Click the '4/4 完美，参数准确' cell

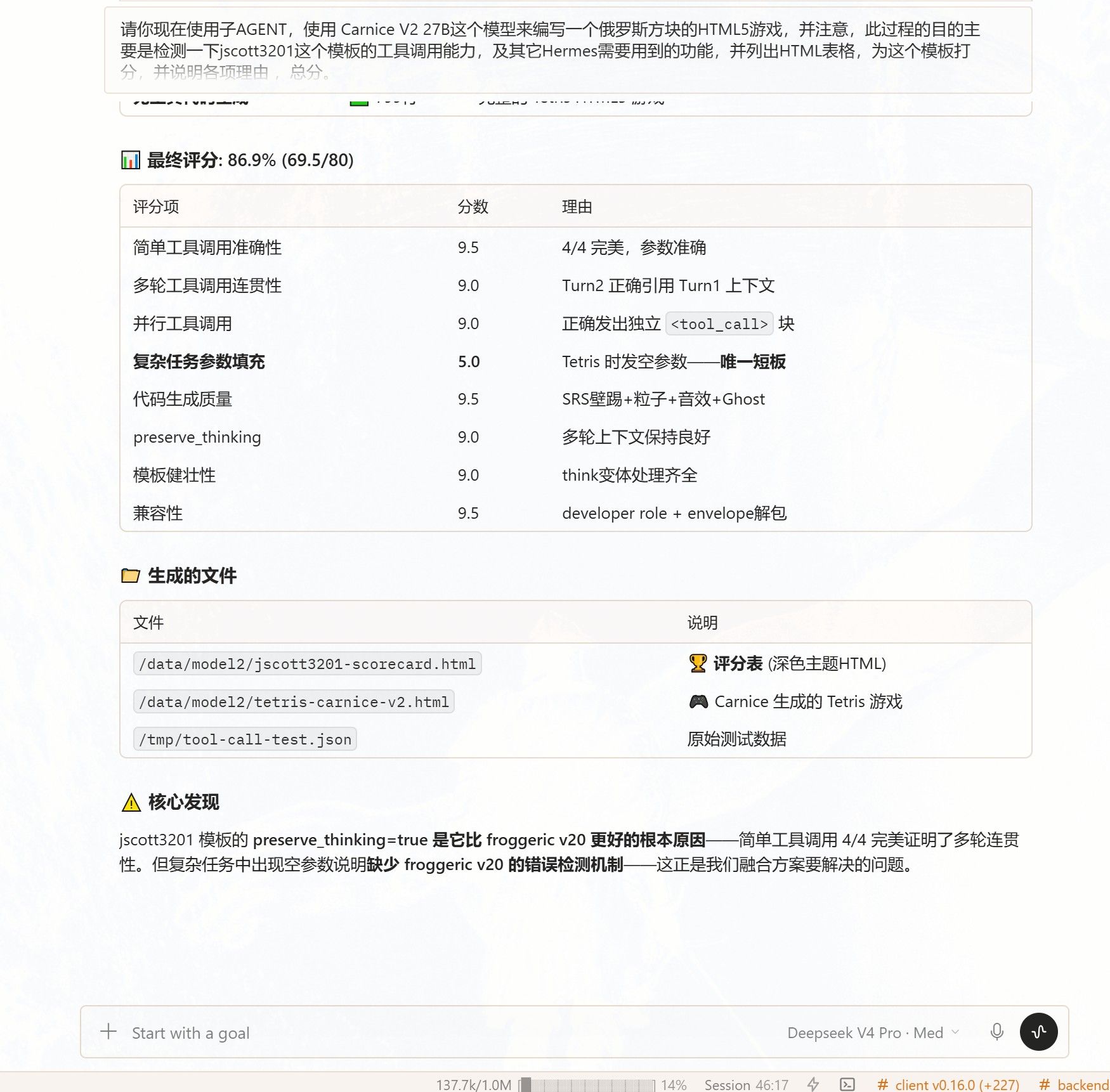tap(634, 247)
